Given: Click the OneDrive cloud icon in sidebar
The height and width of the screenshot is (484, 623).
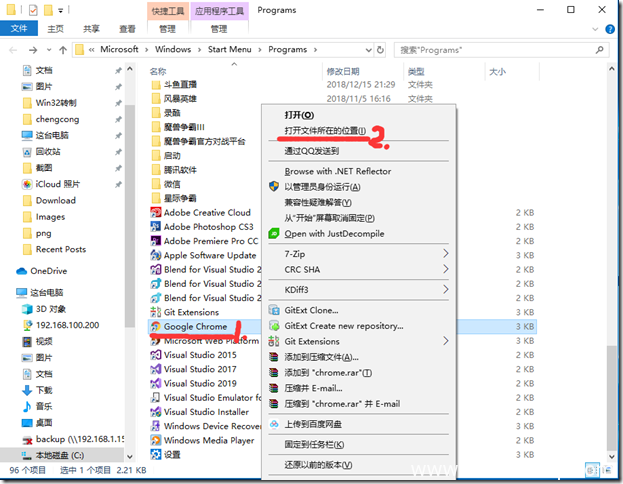Looking at the screenshot, I should click(x=23, y=271).
